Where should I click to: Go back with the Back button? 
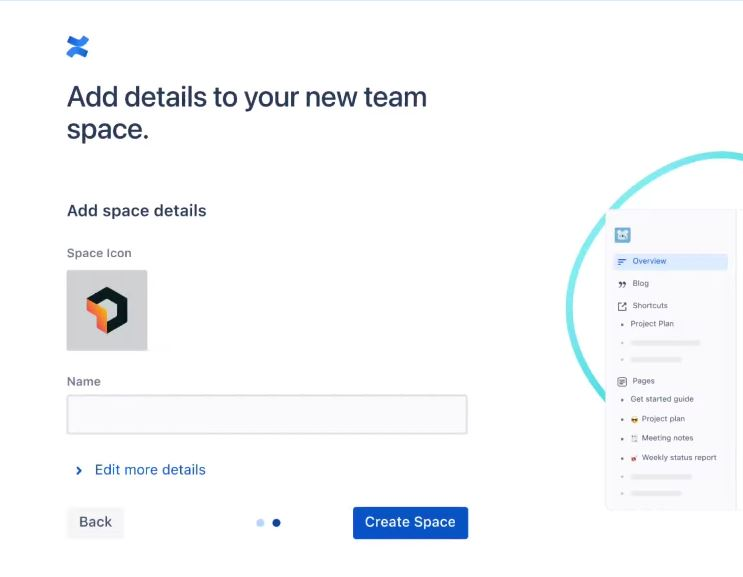click(x=95, y=522)
